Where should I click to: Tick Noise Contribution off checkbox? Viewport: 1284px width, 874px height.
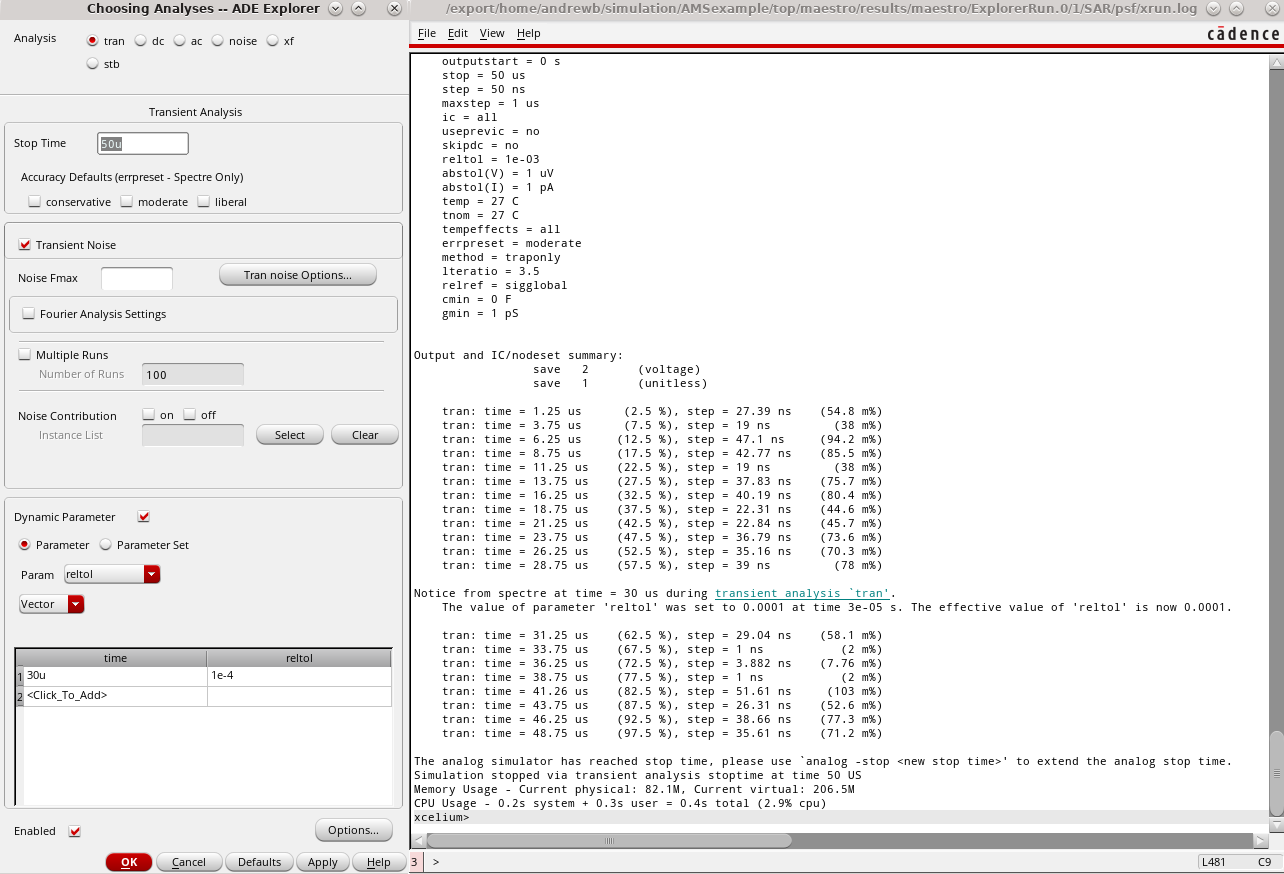pyautogui.click(x=190, y=415)
